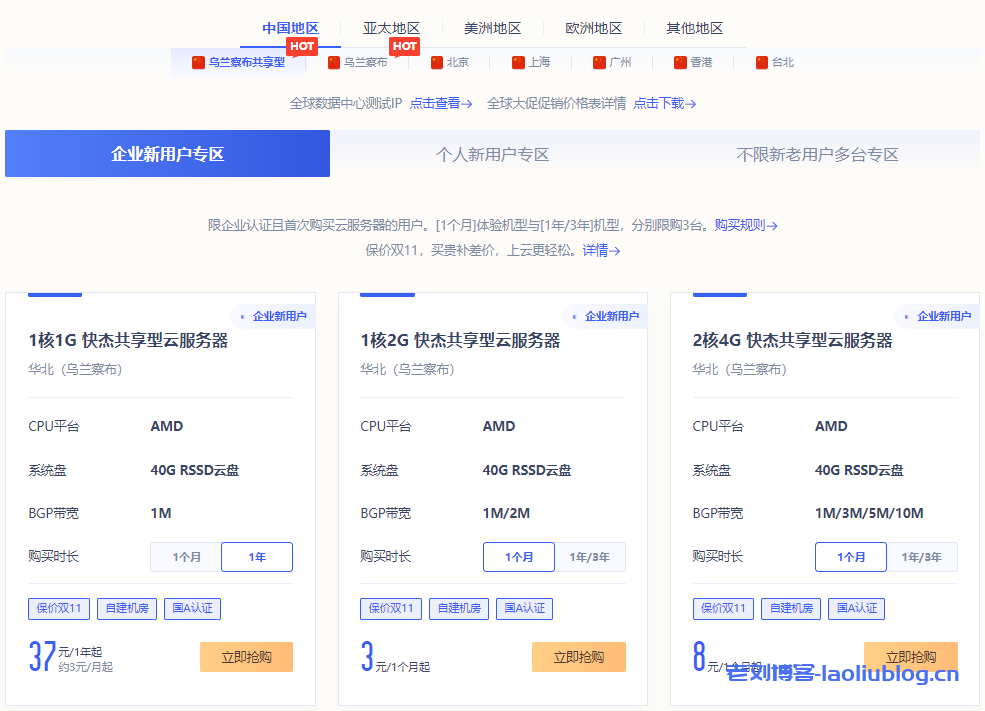Open the 购买规则 link
985x711 pixels.
(745, 225)
